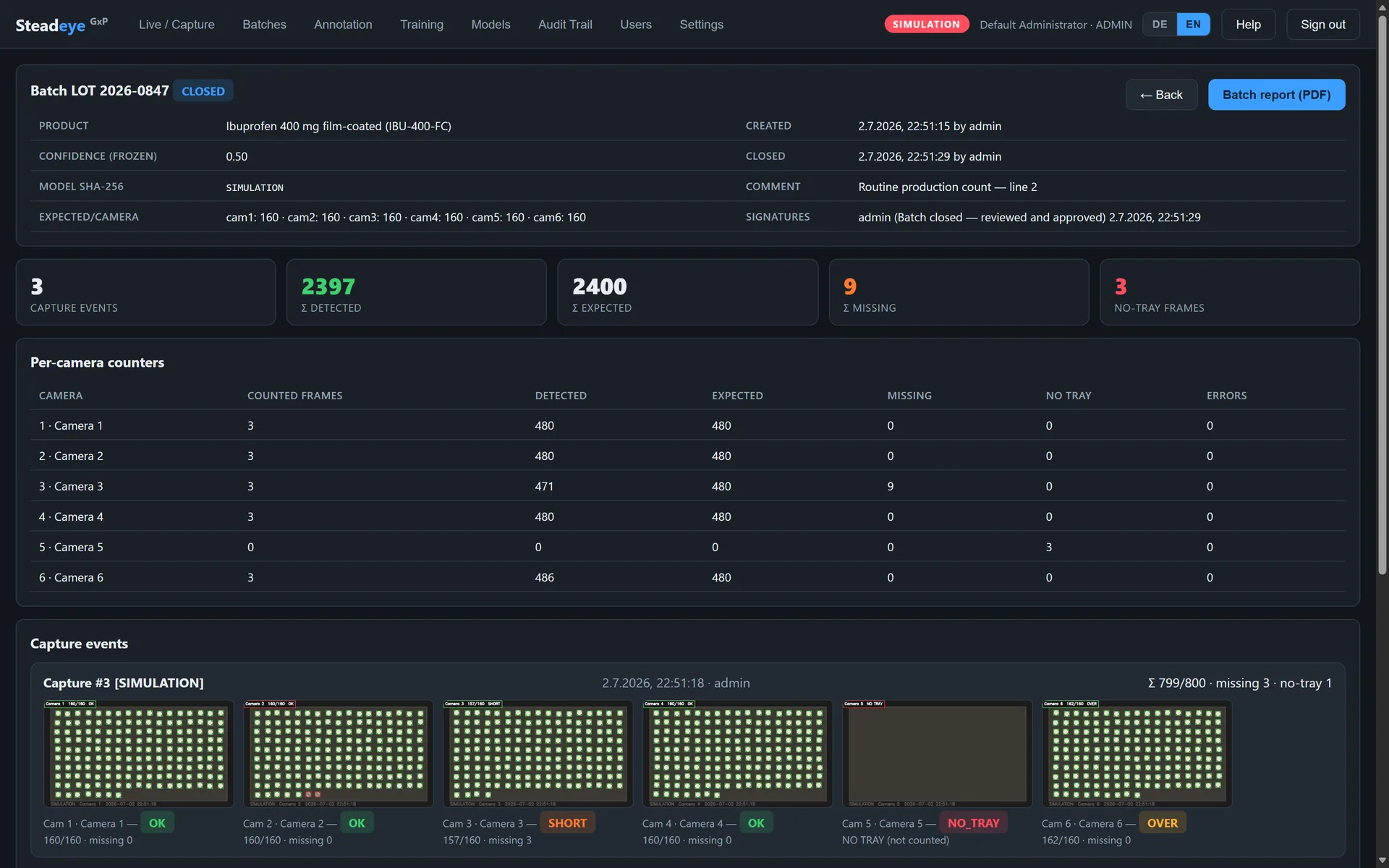This screenshot has width=1389, height=868.
Task: Click the CAMERA column header
Action: 61,396
